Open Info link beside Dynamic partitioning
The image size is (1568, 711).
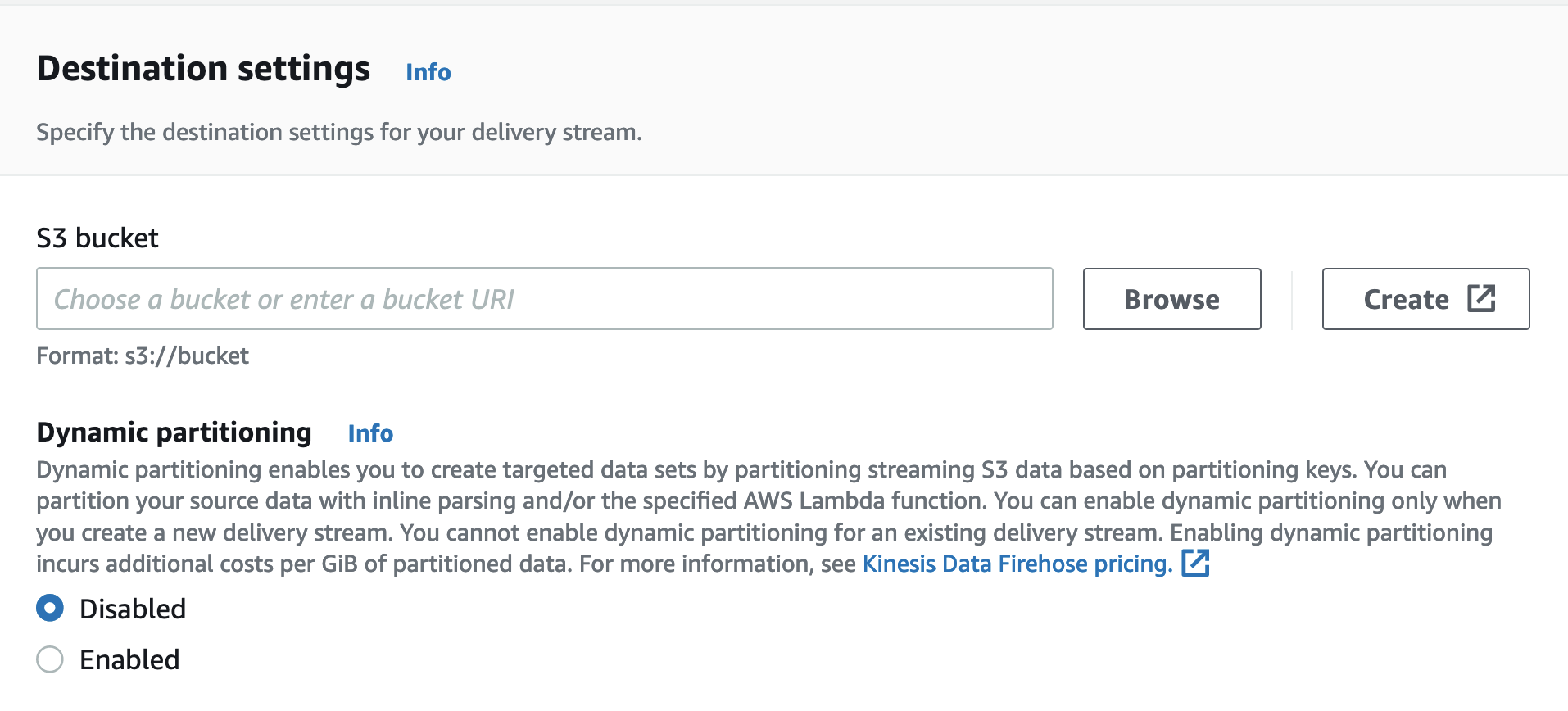coord(370,433)
